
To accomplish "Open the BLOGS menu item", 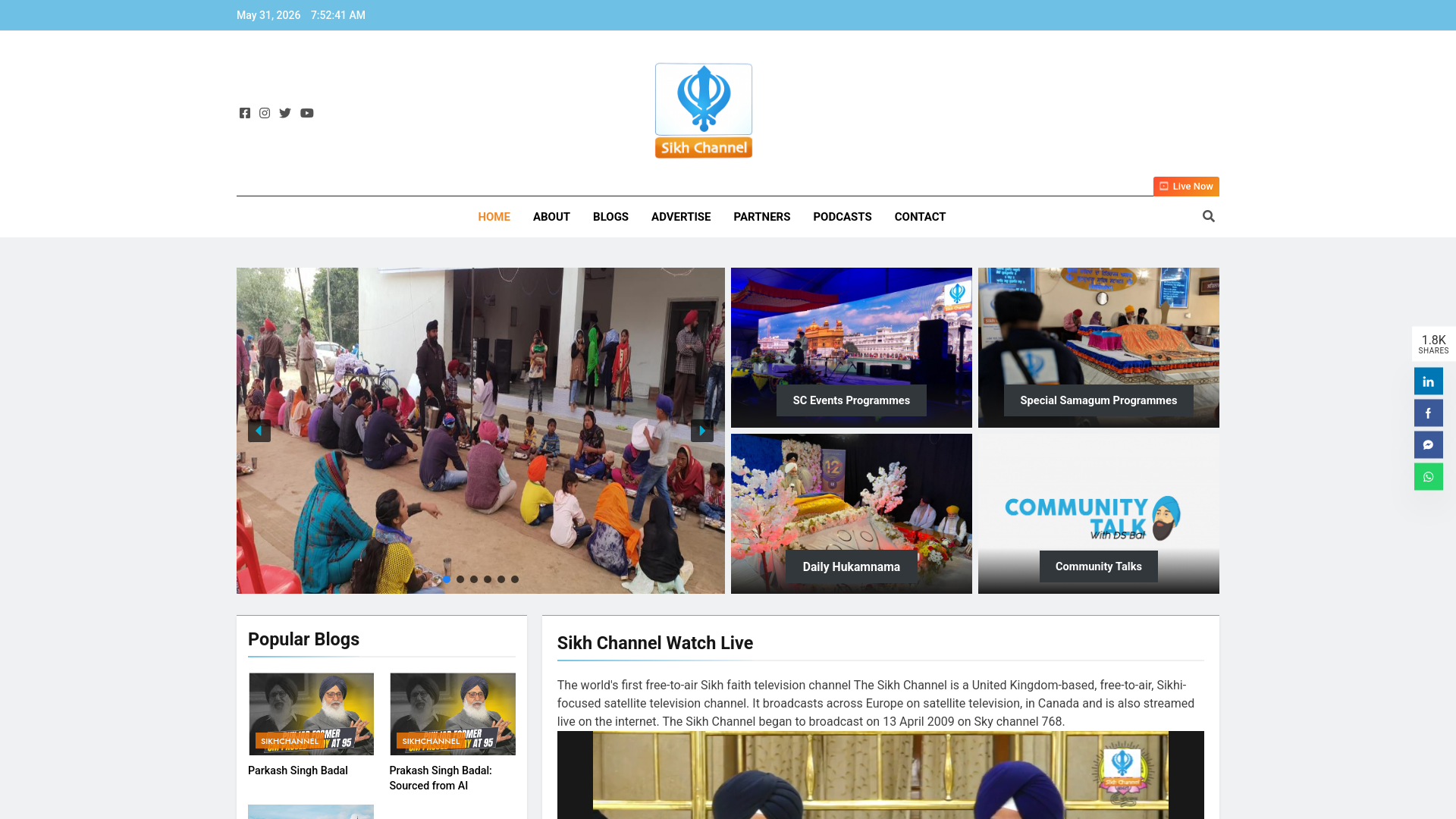I will click(x=610, y=217).
